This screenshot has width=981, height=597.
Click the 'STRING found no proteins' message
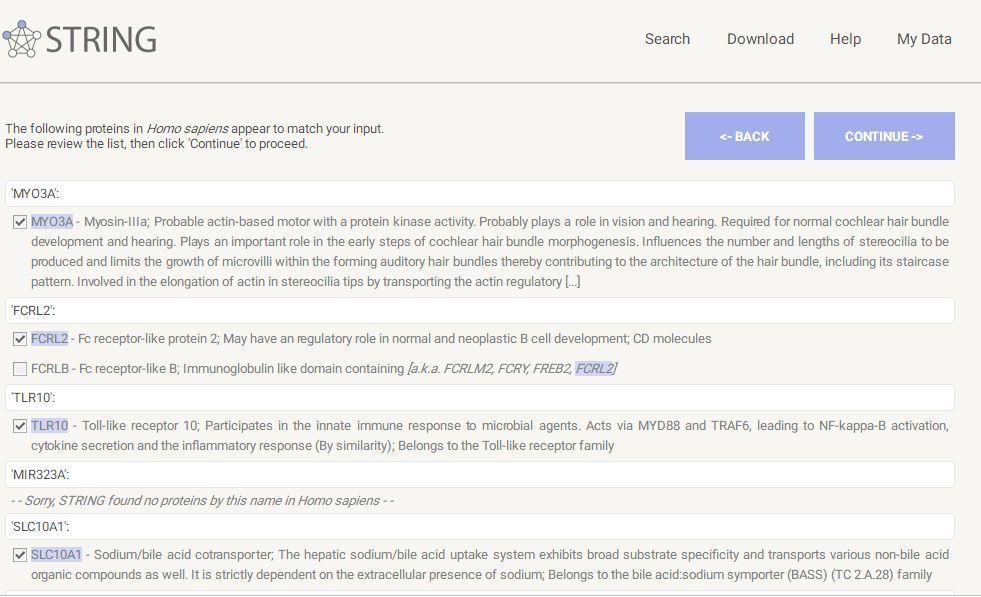(x=202, y=501)
